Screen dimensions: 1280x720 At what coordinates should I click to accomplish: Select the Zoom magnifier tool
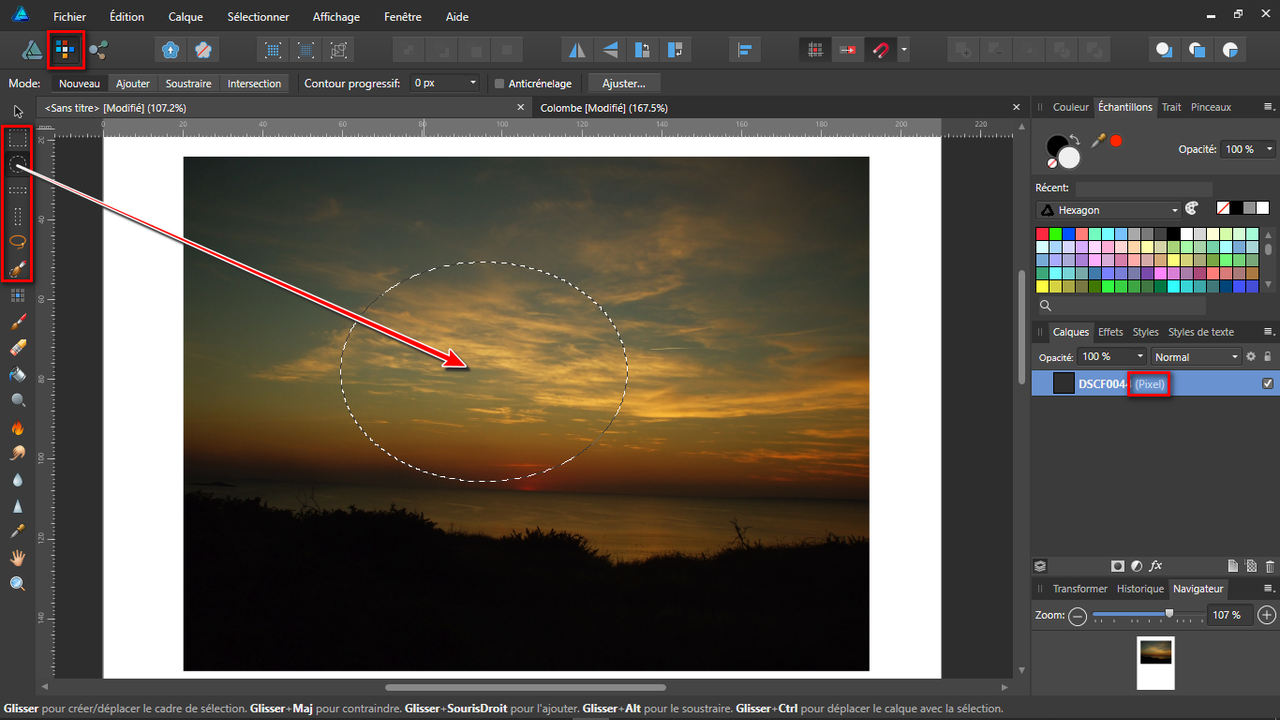coord(18,584)
